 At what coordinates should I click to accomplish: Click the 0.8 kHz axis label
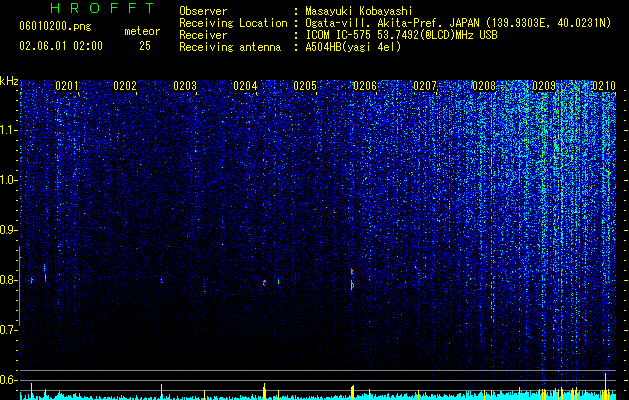pyautogui.click(x=9, y=280)
